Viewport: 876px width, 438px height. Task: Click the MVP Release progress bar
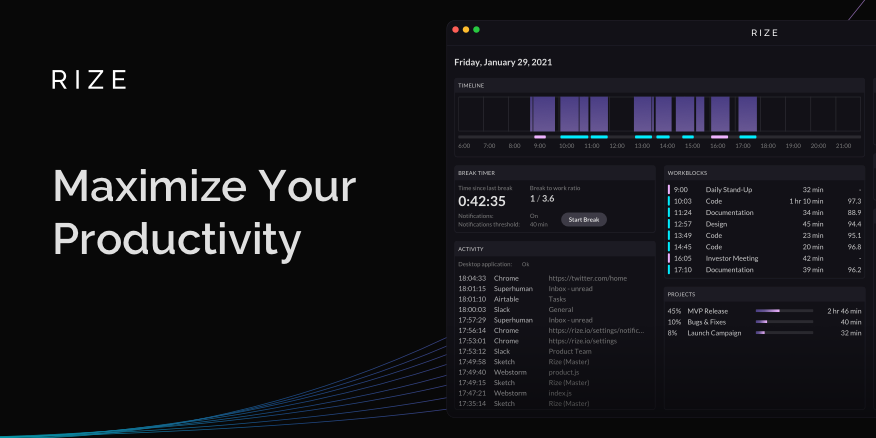pos(784,311)
